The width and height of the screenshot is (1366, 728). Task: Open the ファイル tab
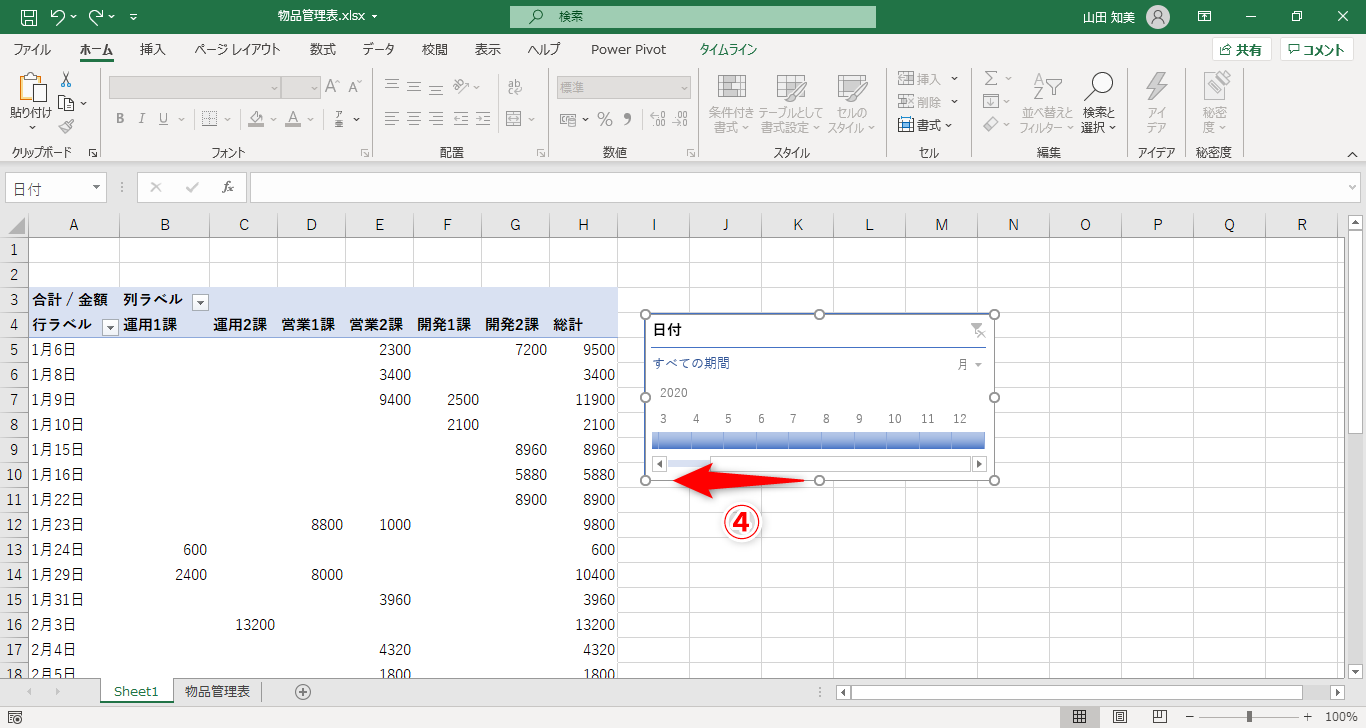tap(32, 49)
